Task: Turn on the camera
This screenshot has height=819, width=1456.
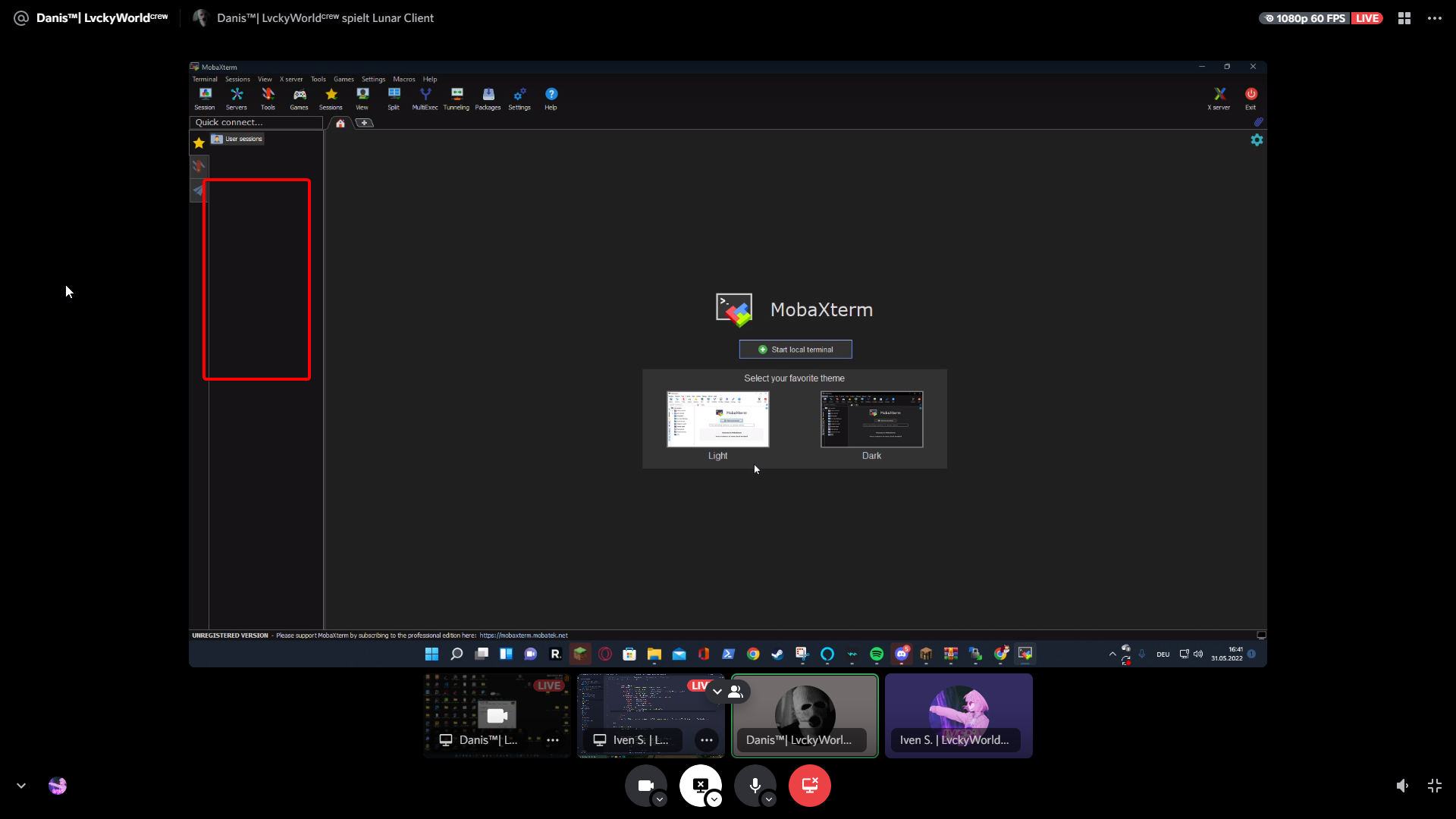Action: click(x=645, y=786)
